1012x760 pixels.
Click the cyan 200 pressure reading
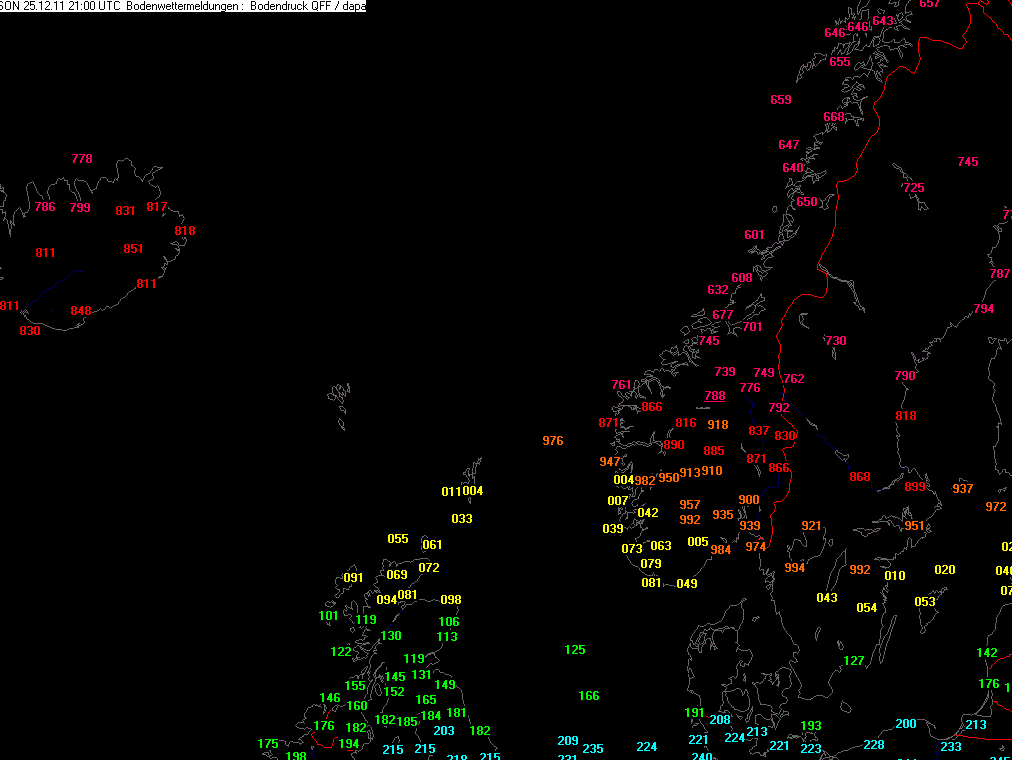pyautogui.click(x=906, y=724)
